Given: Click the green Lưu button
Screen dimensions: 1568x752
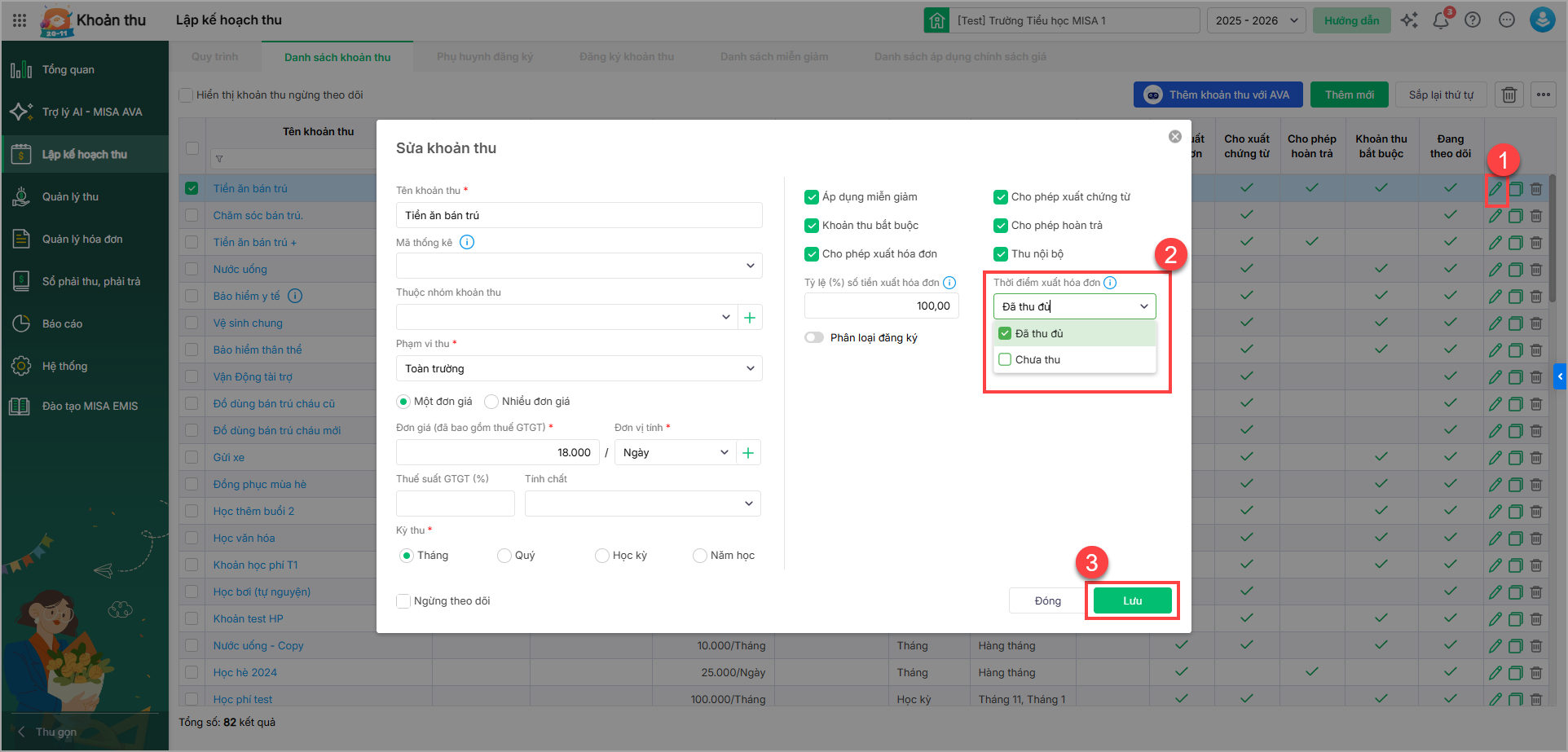Looking at the screenshot, I should pyautogui.click(x=1132, y=600).
